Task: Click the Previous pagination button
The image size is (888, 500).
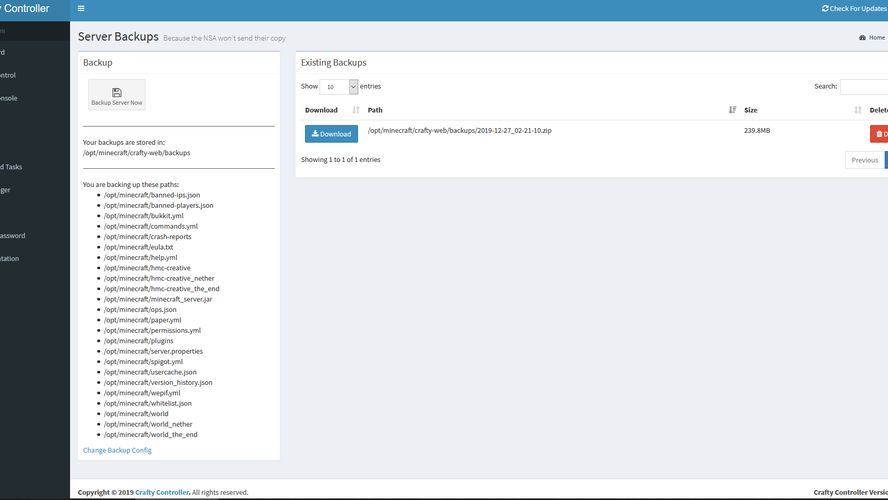Action: tap(863, 160)
